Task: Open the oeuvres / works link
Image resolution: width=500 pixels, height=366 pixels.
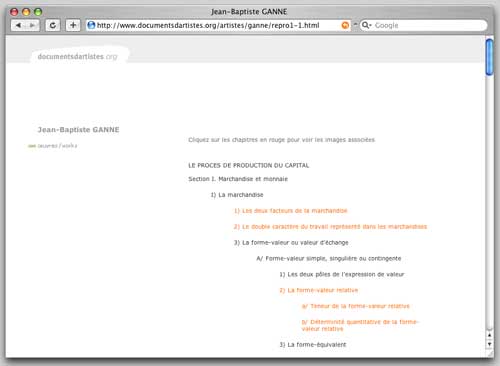Action: click(x=53, y=146)
